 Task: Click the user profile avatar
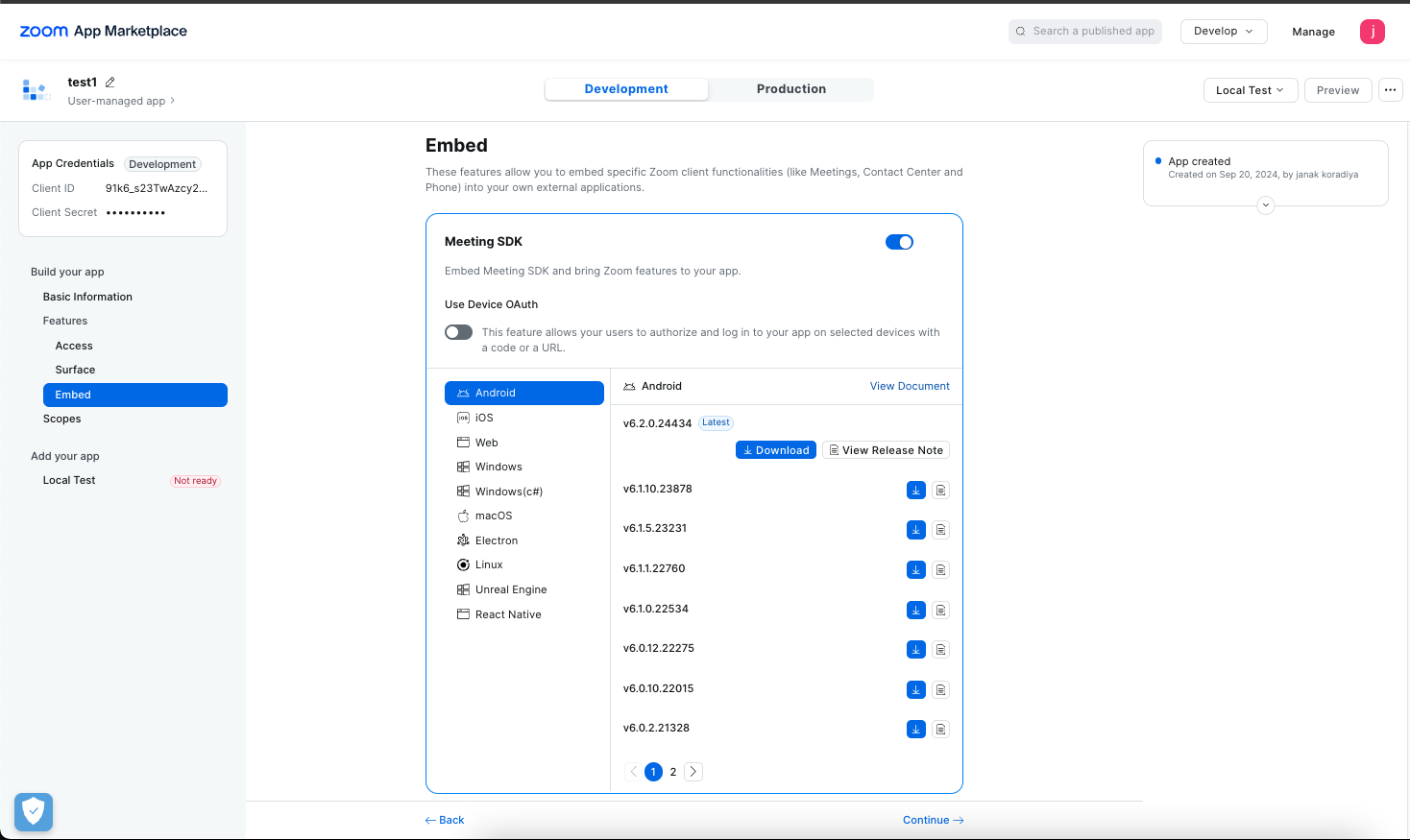[x=1373, y=32]
